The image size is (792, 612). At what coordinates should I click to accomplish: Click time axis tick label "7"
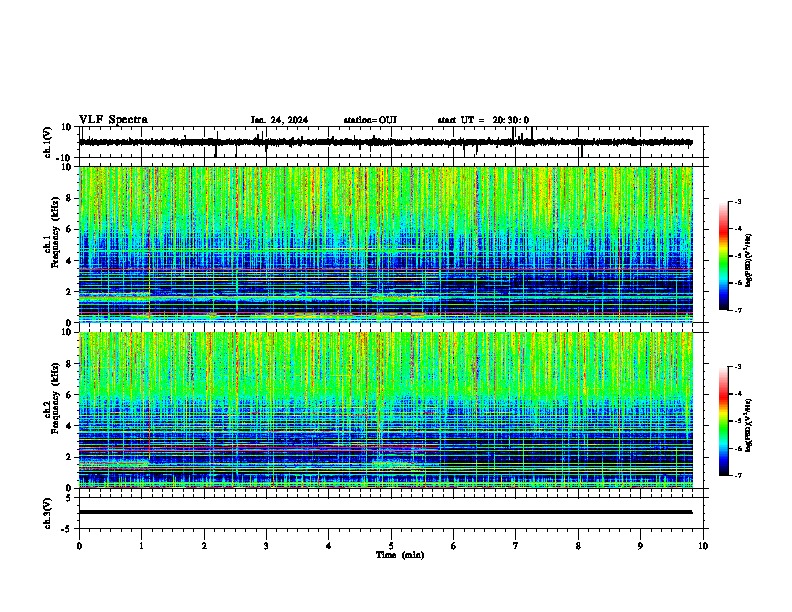tap(516, 546)
